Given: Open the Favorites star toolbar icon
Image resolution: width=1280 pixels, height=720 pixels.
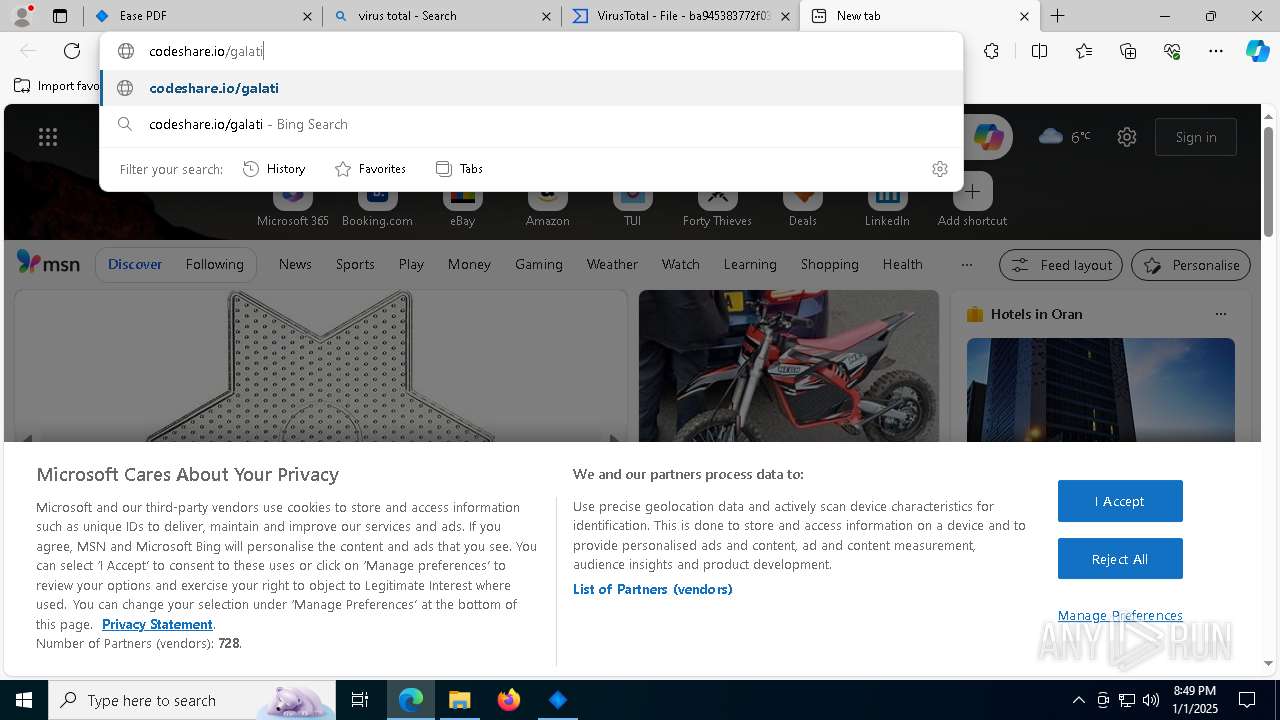Looking at the screenshot, I should [1084, 51].
